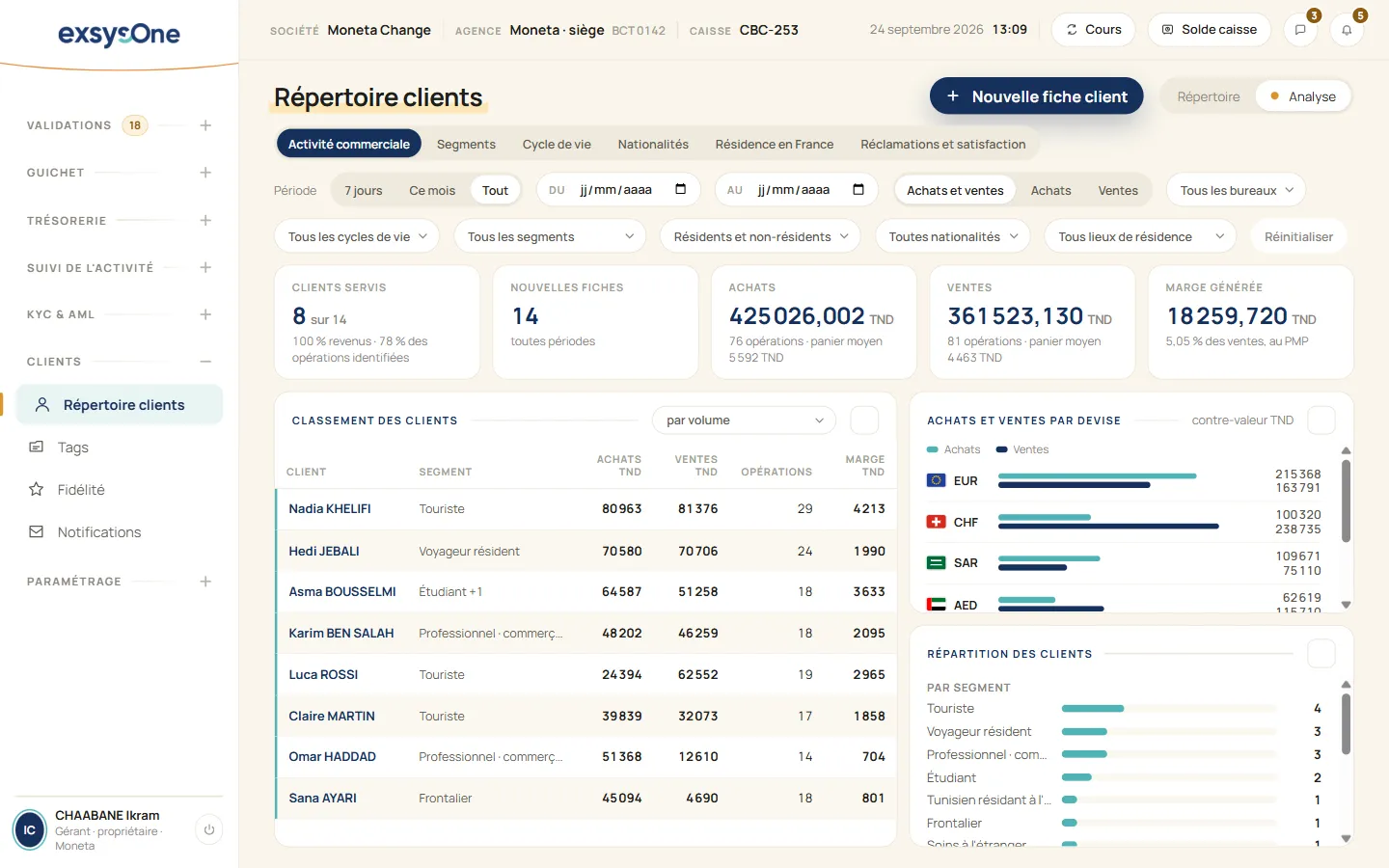Open the notifications bell in the top bar
Viewport: 1389px width, 868px height.
click(x=1347, y=30)
